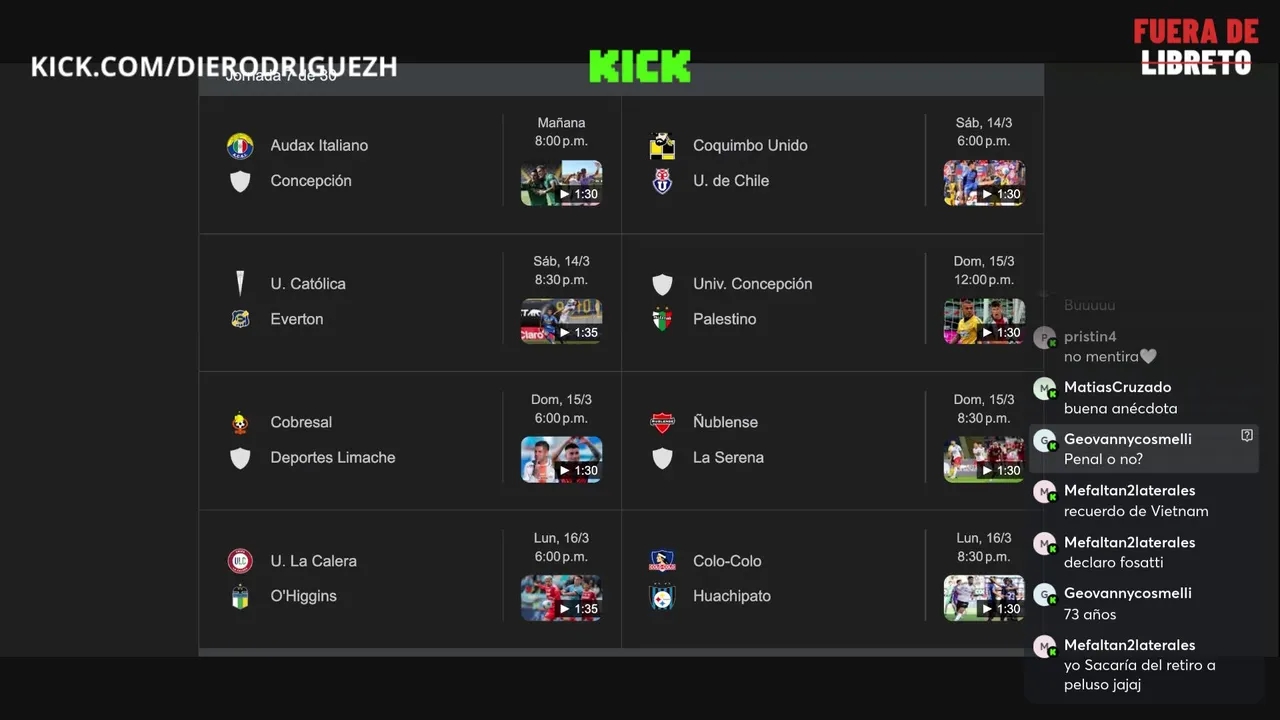Play the U. Católica vs Everton highlight video

(561, 321)
